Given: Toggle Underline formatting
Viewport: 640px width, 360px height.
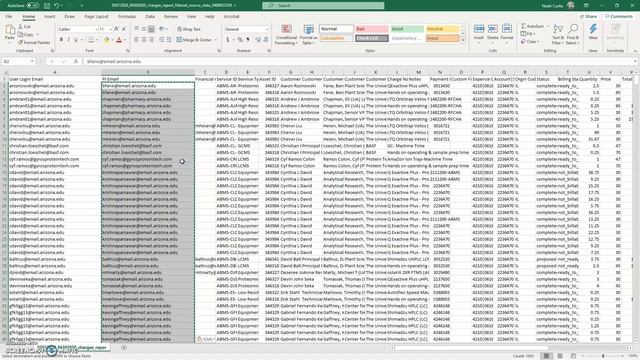Looking at the screenshot, I should point(76,40).
